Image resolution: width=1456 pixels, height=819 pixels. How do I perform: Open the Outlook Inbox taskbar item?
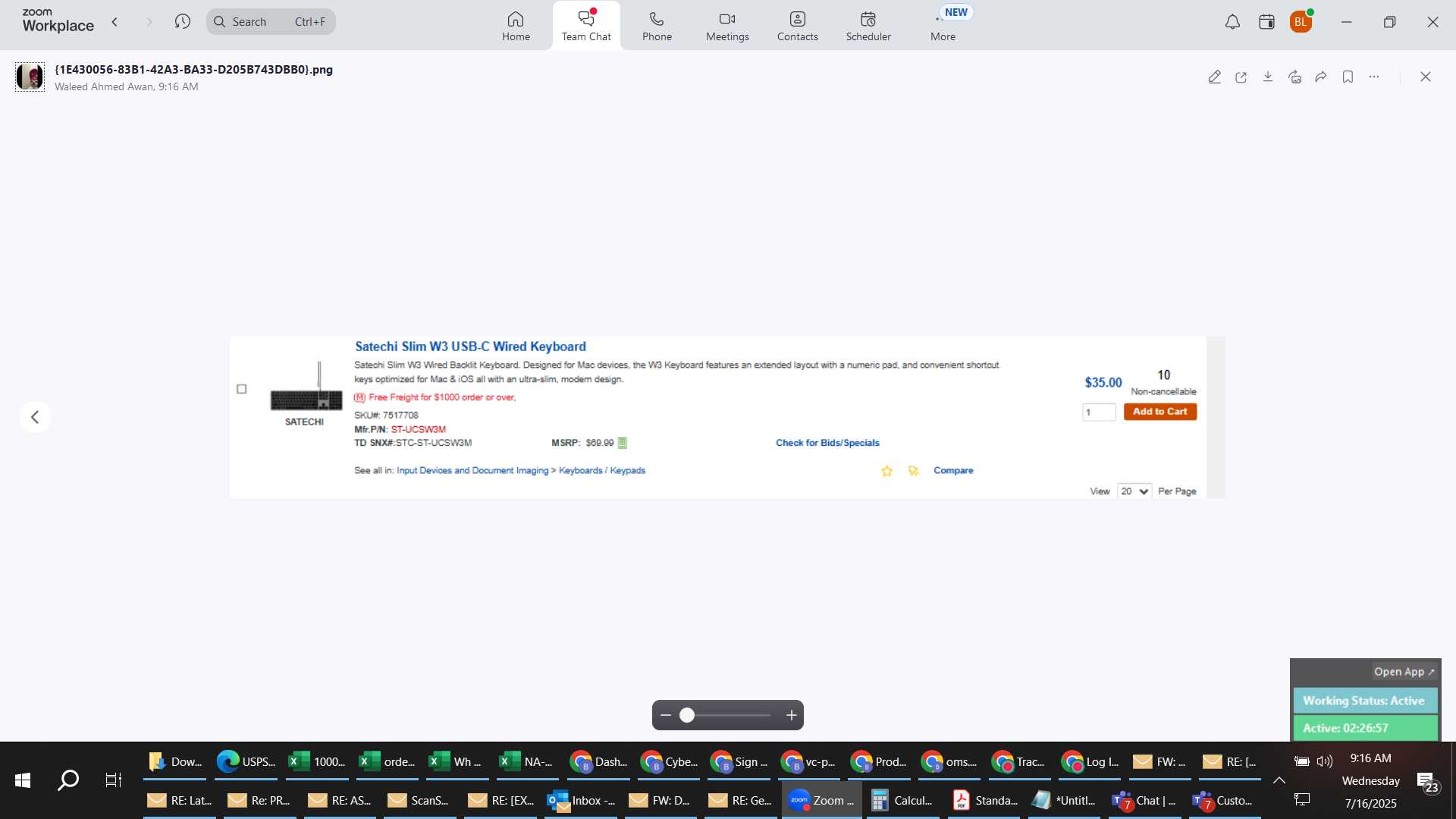coord(582,800)
